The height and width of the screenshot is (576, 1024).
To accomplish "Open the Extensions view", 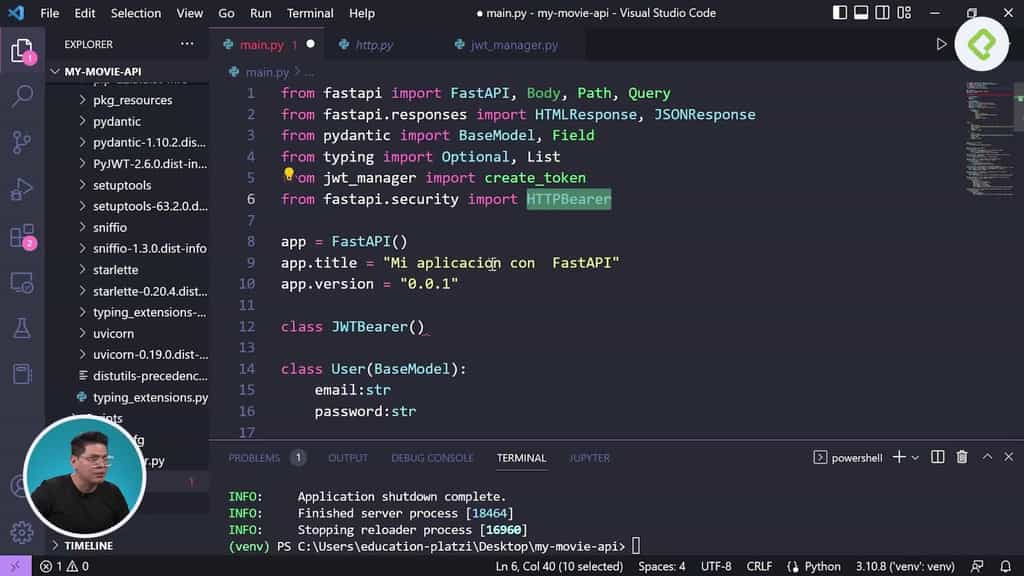I will click(22, 235).
